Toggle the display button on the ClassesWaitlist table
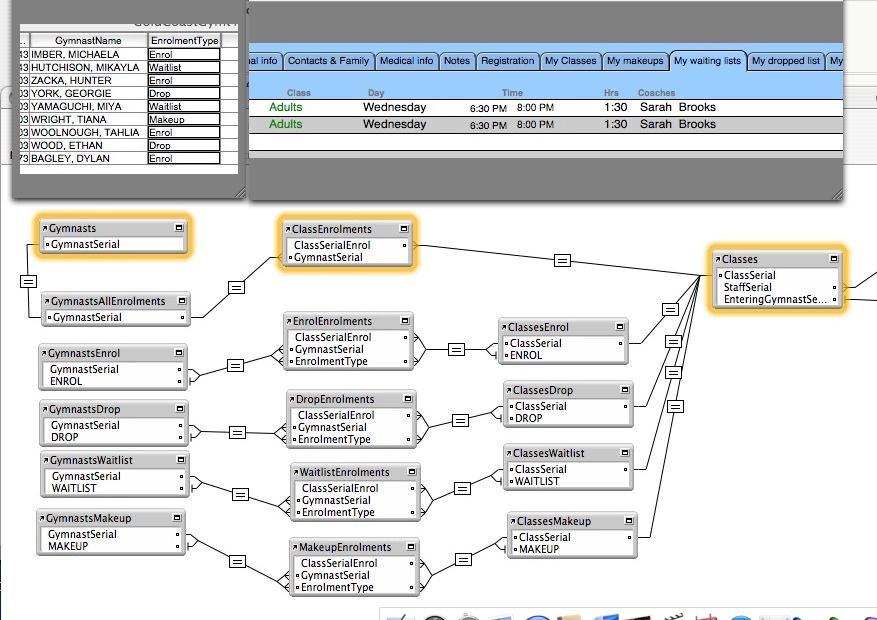The image size is (877, 620). (624, 453)
